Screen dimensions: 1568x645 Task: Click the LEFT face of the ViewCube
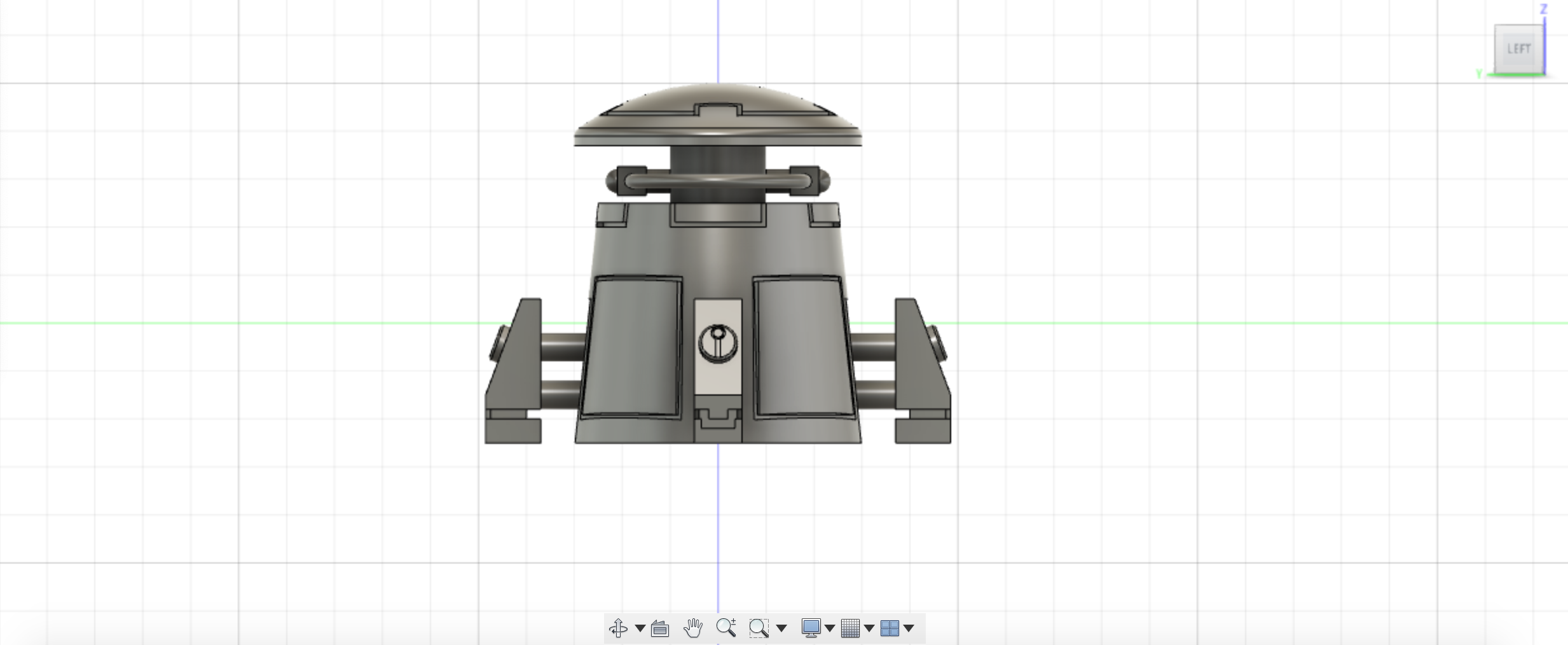coord(1518,48)
